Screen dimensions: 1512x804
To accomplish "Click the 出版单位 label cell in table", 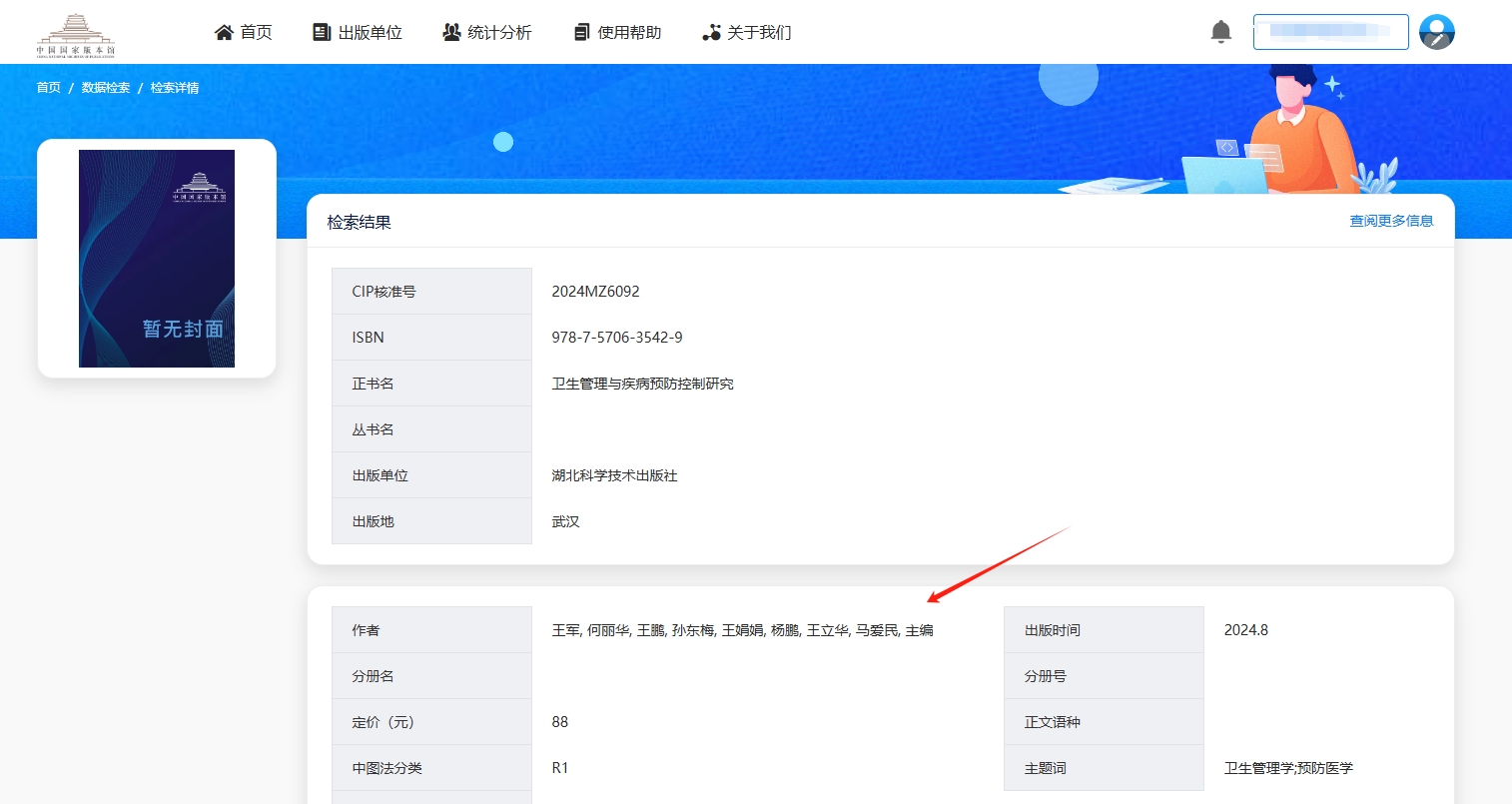I will [x=431, y=475].
